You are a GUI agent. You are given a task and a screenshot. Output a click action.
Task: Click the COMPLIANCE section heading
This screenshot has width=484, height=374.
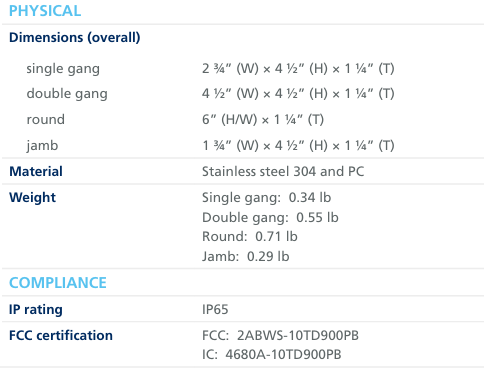[x=58, y=283]
